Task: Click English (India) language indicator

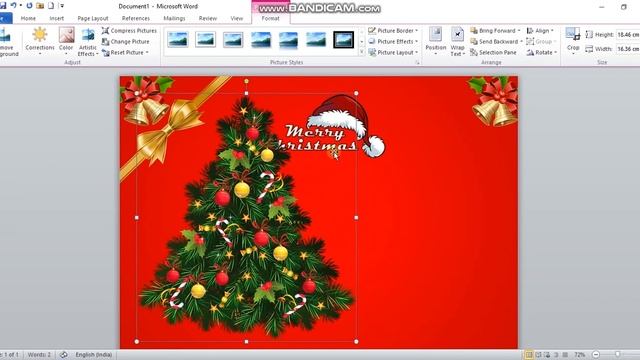Action: pyautogui.click(x=93, y=355)
